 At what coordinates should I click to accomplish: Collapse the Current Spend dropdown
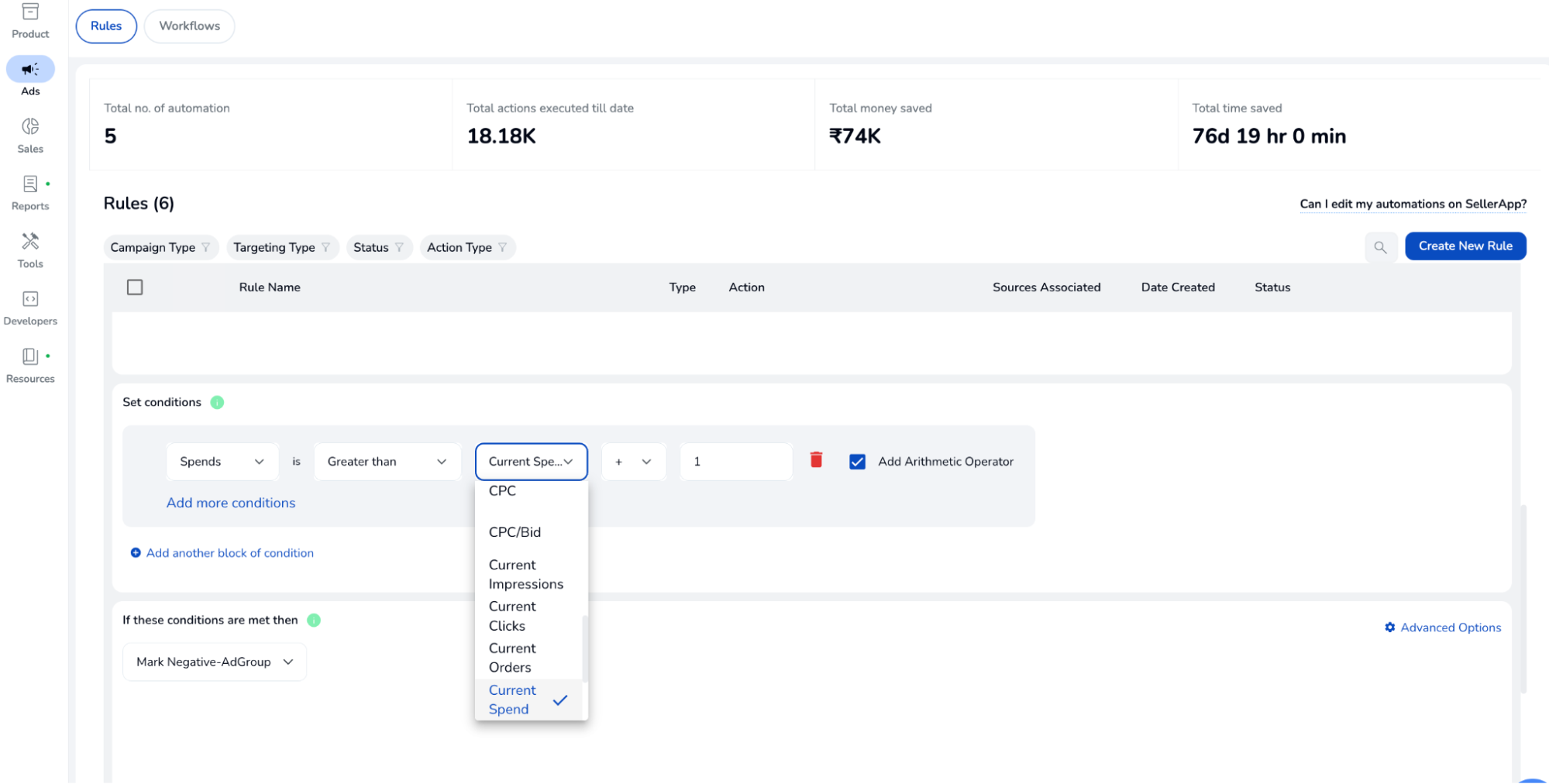pyautogui.click(x=532, y=462)
